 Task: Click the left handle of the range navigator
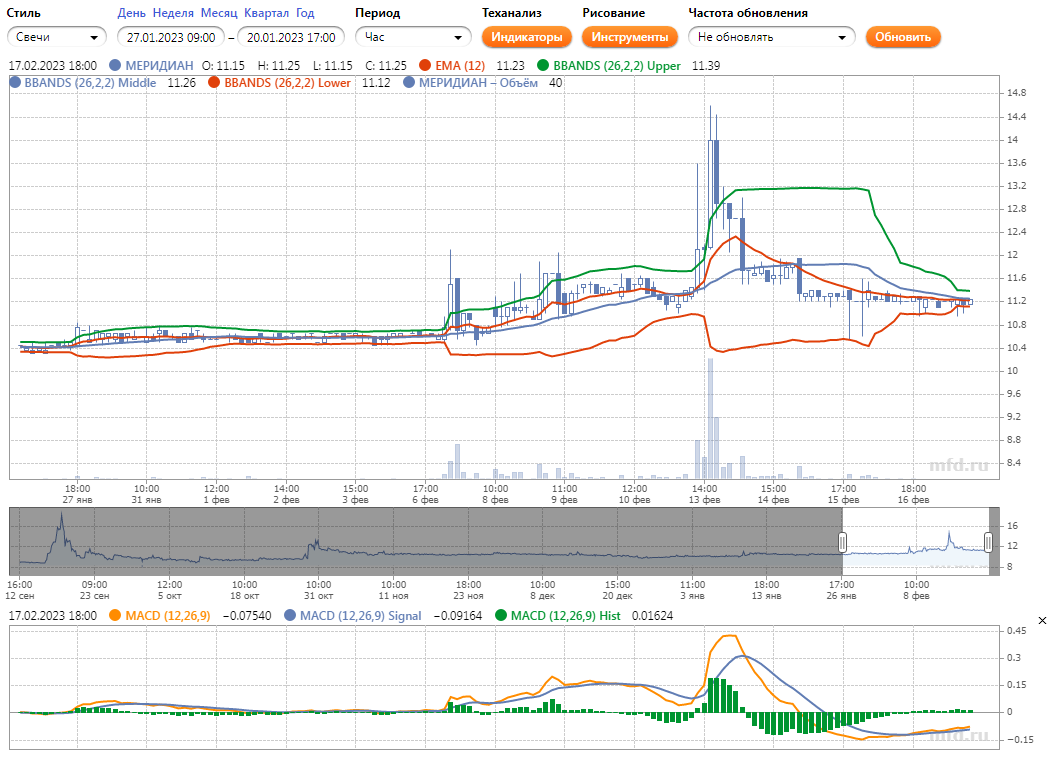[842, 542]
